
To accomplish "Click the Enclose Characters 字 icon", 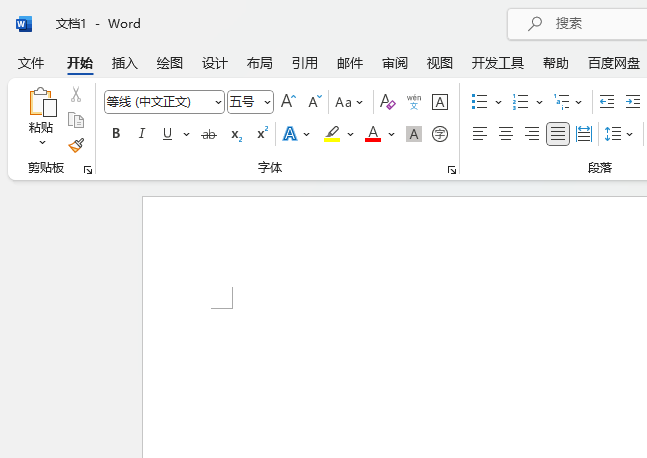I will pyautogui.click(x=440, y=134).
